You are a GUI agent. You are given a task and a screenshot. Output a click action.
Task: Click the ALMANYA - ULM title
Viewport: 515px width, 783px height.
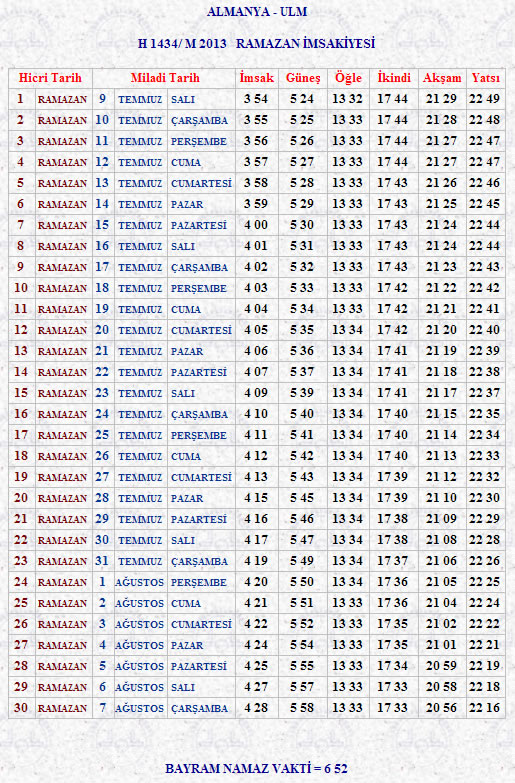tap(257, 11)
